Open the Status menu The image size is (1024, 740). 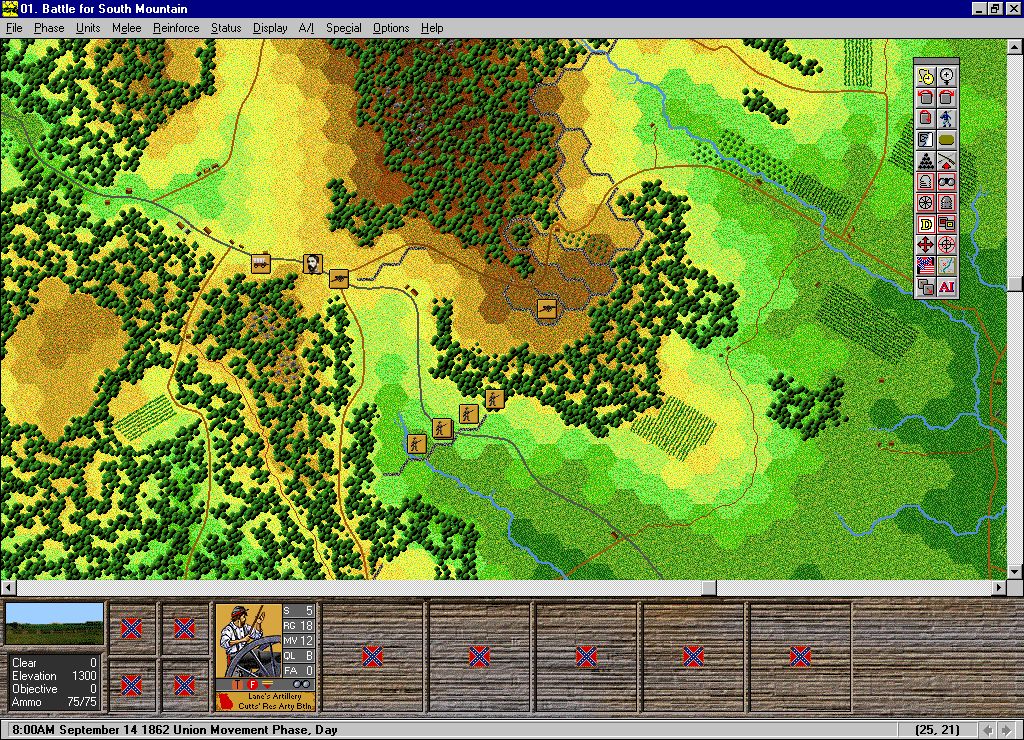[226, 28]
